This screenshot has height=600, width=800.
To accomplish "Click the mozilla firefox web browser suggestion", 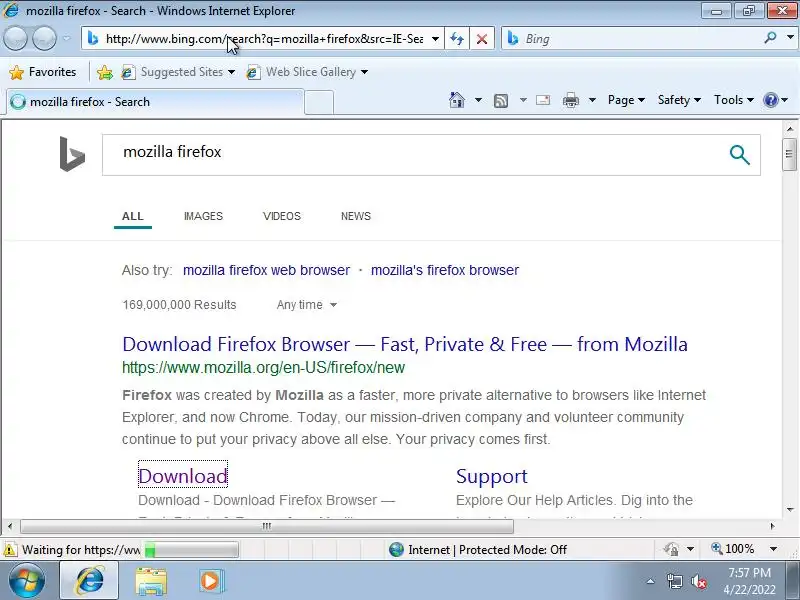I will coord(266,270).
